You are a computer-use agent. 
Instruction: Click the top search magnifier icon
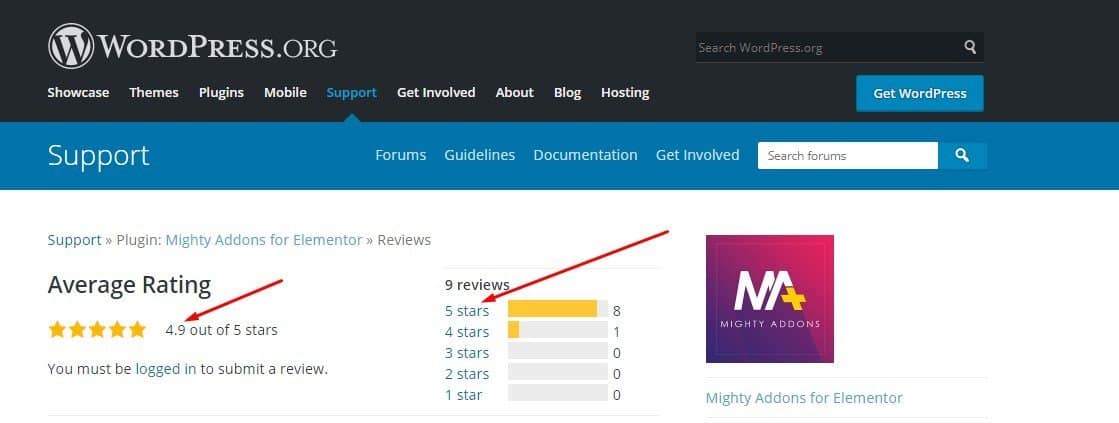970,47
